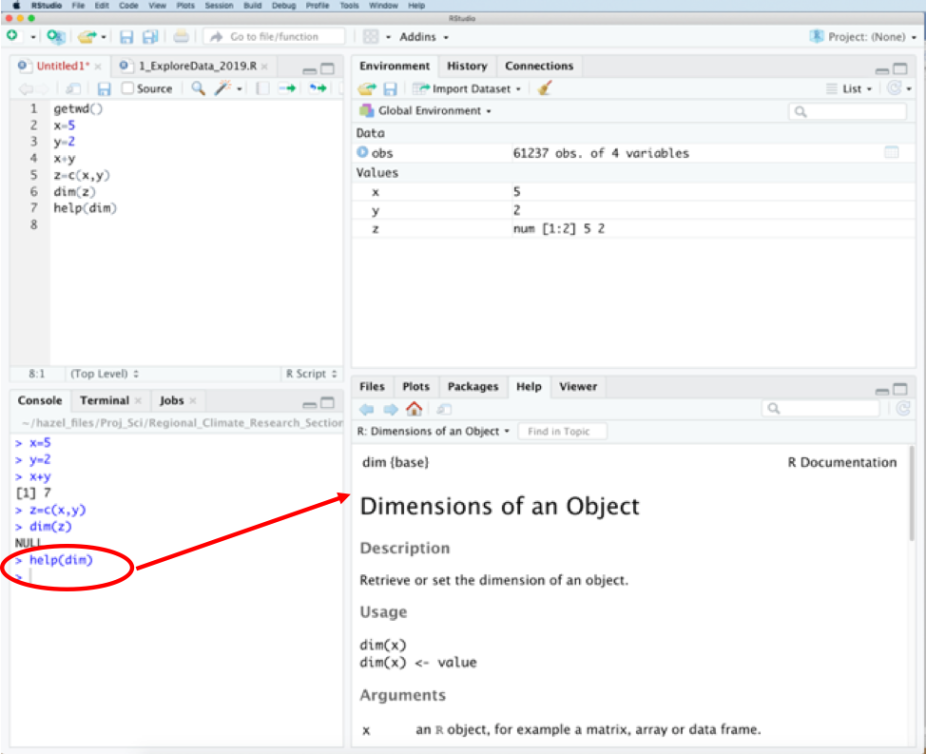926x754 pixels.
Task: Click the refresh Help topic icon
Action: (903, 408)
